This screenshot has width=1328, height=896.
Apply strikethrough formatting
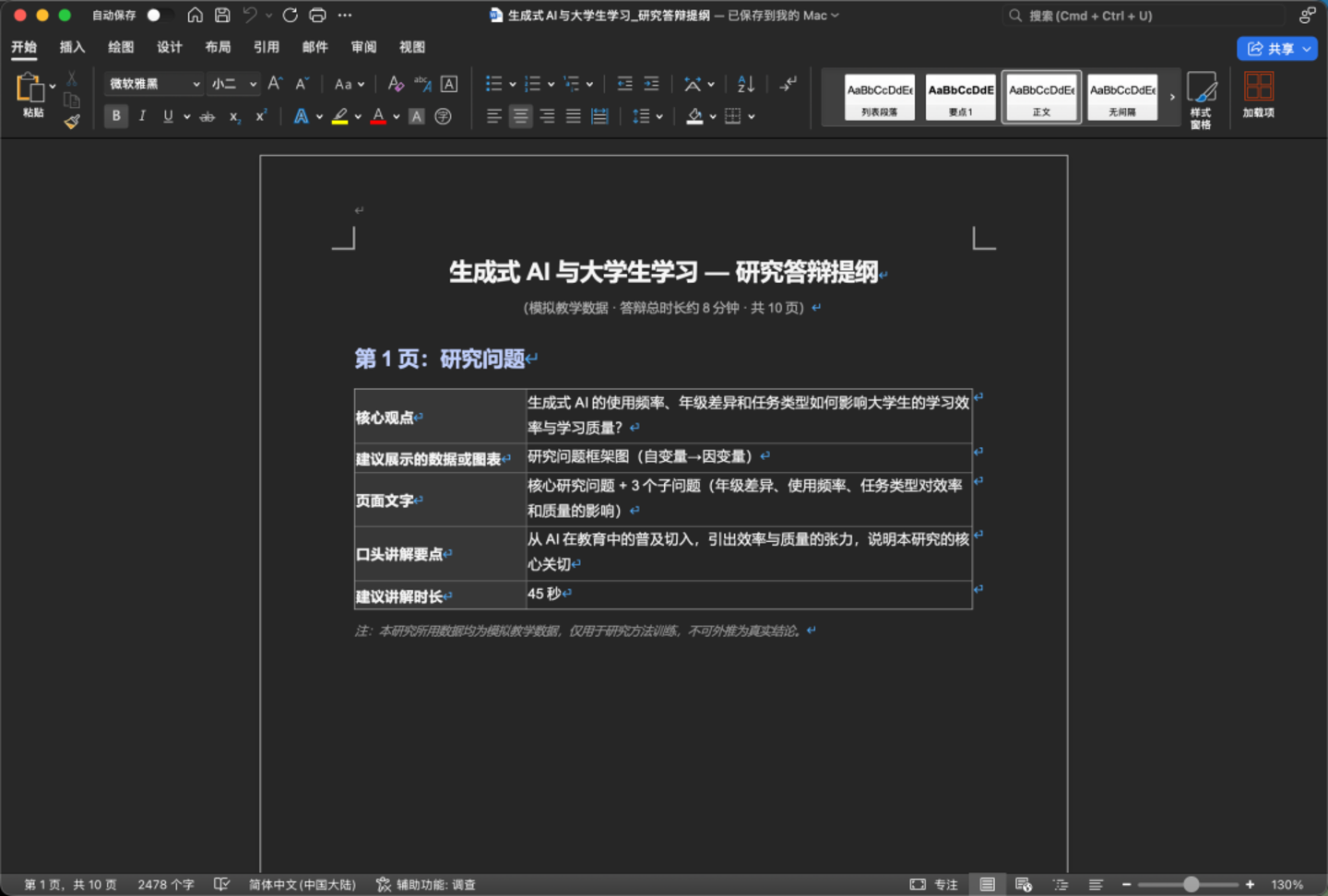[207, 116]
